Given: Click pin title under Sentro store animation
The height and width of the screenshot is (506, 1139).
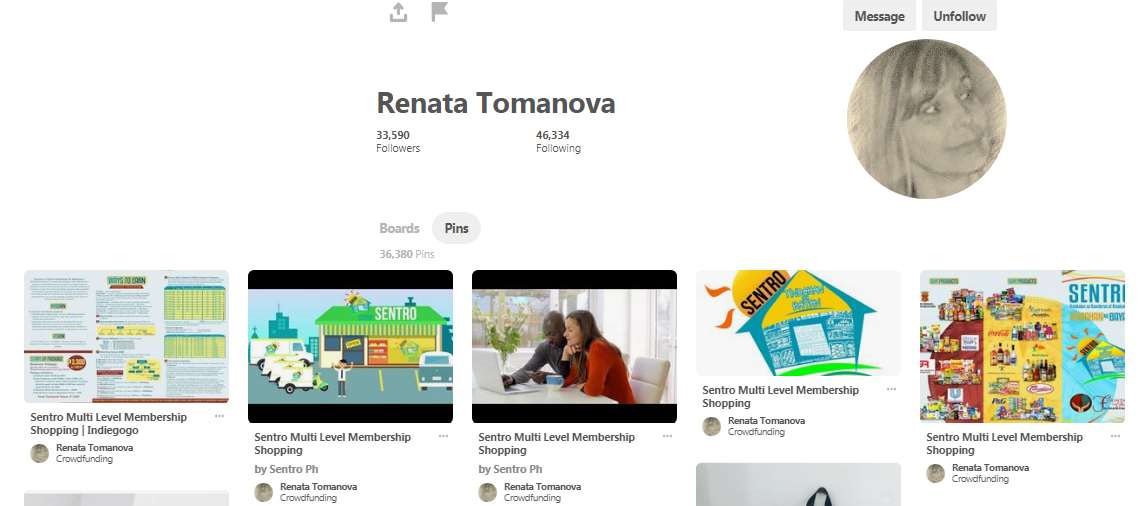Looking at the screenshot, I should pos(333,444).
